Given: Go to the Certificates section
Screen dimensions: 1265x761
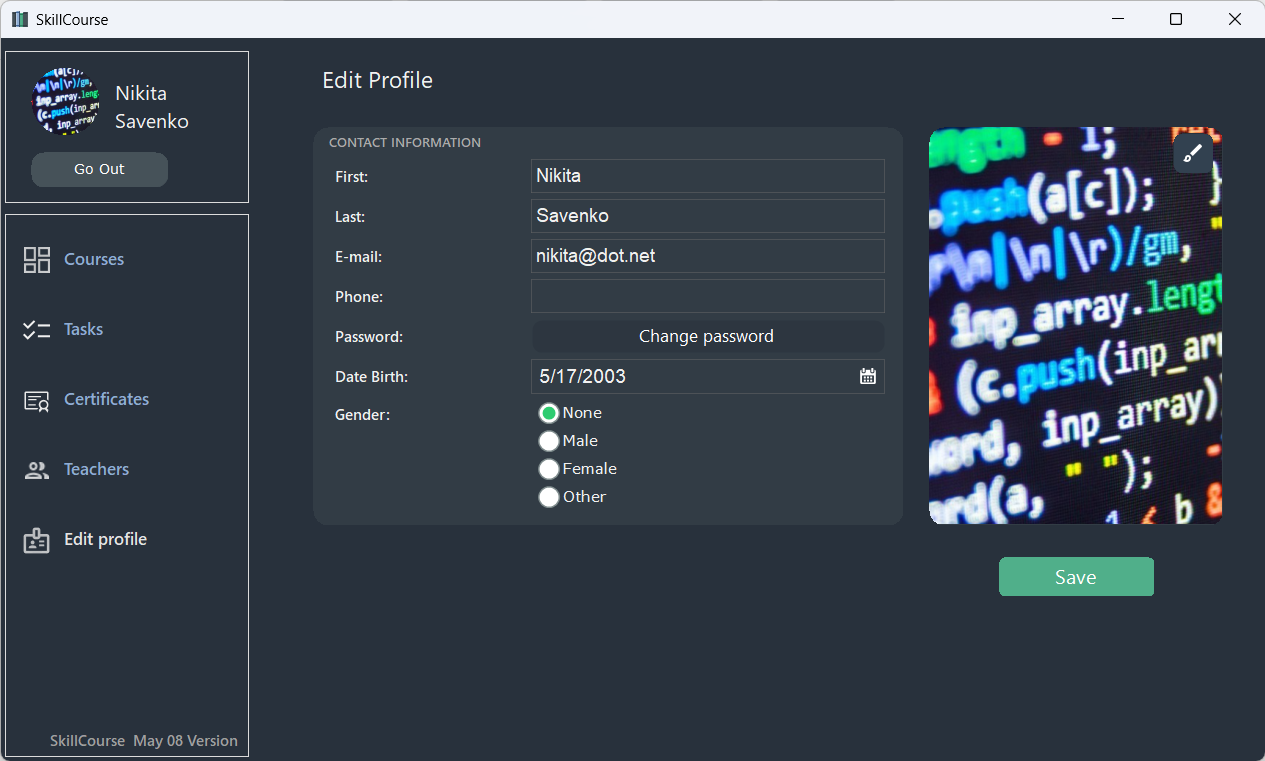Looking at the screenshot, I should point(106,400).
